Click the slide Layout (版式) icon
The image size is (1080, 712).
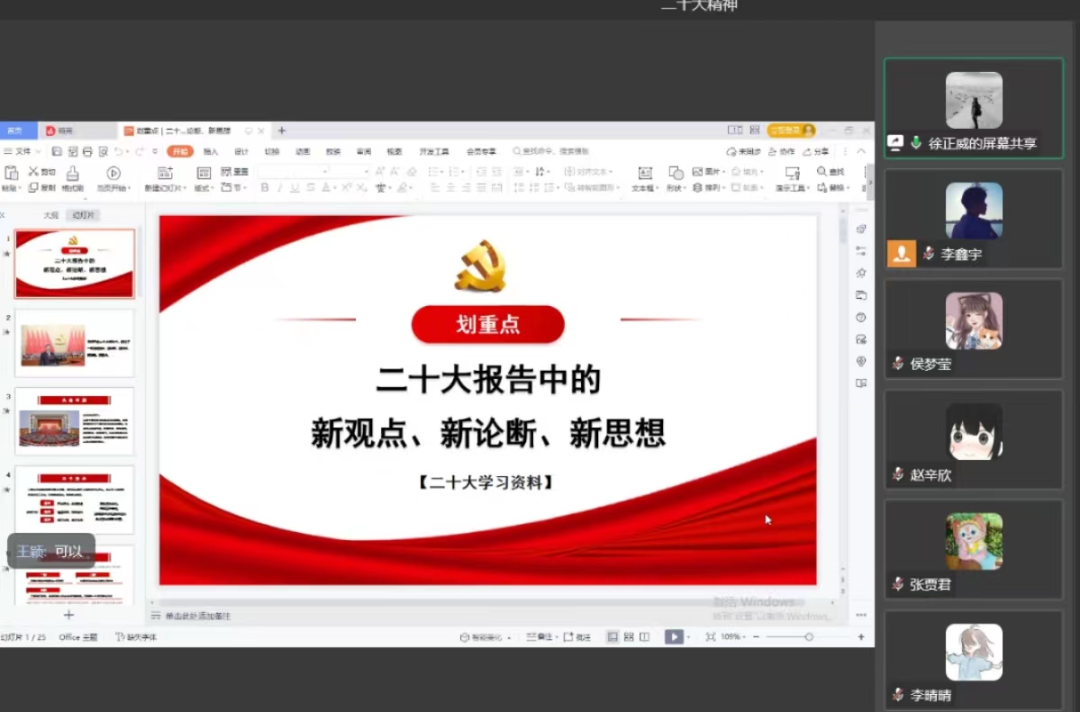click(x=203, y=173)
